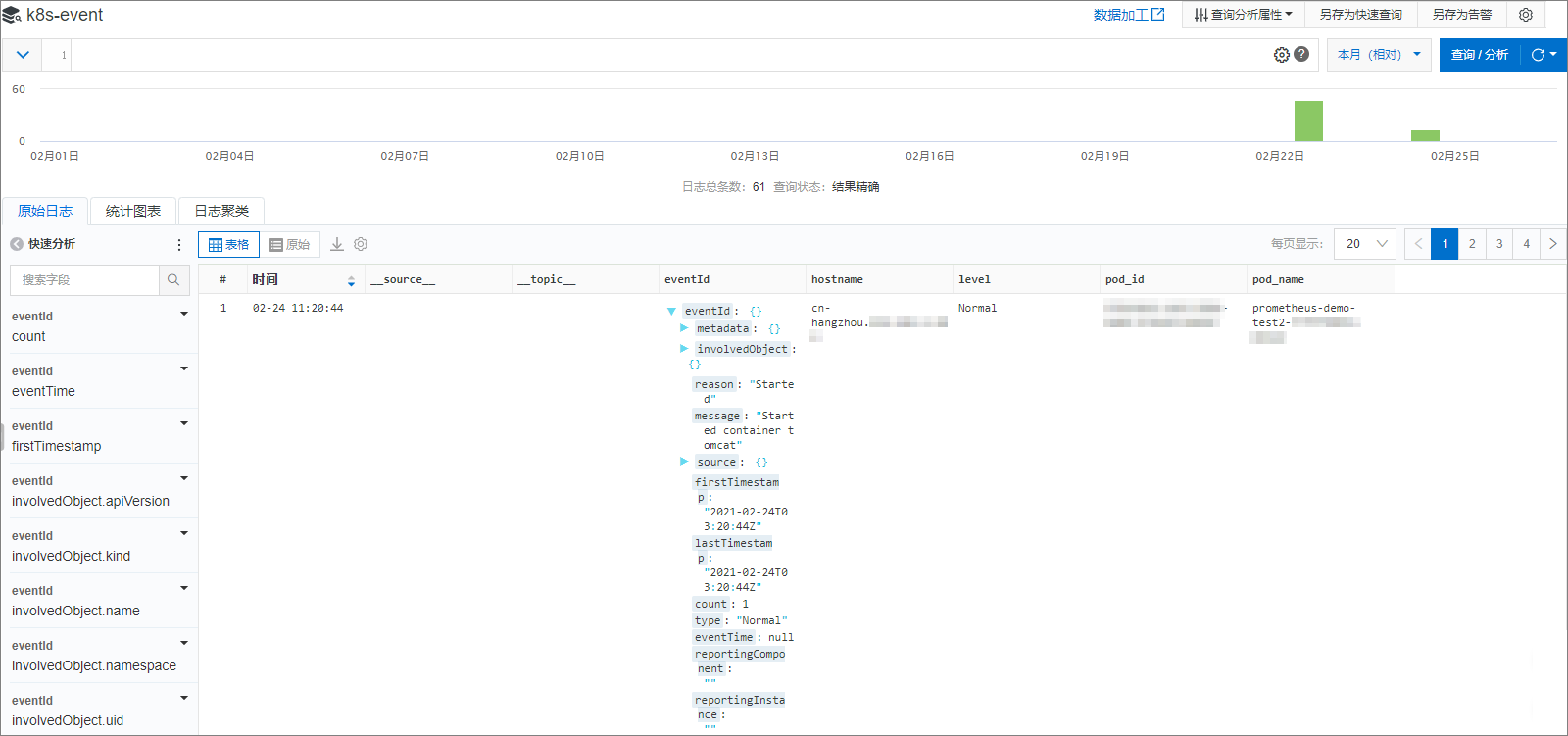Expand the eventId firstTimestamp field

(x=183, y=423)
